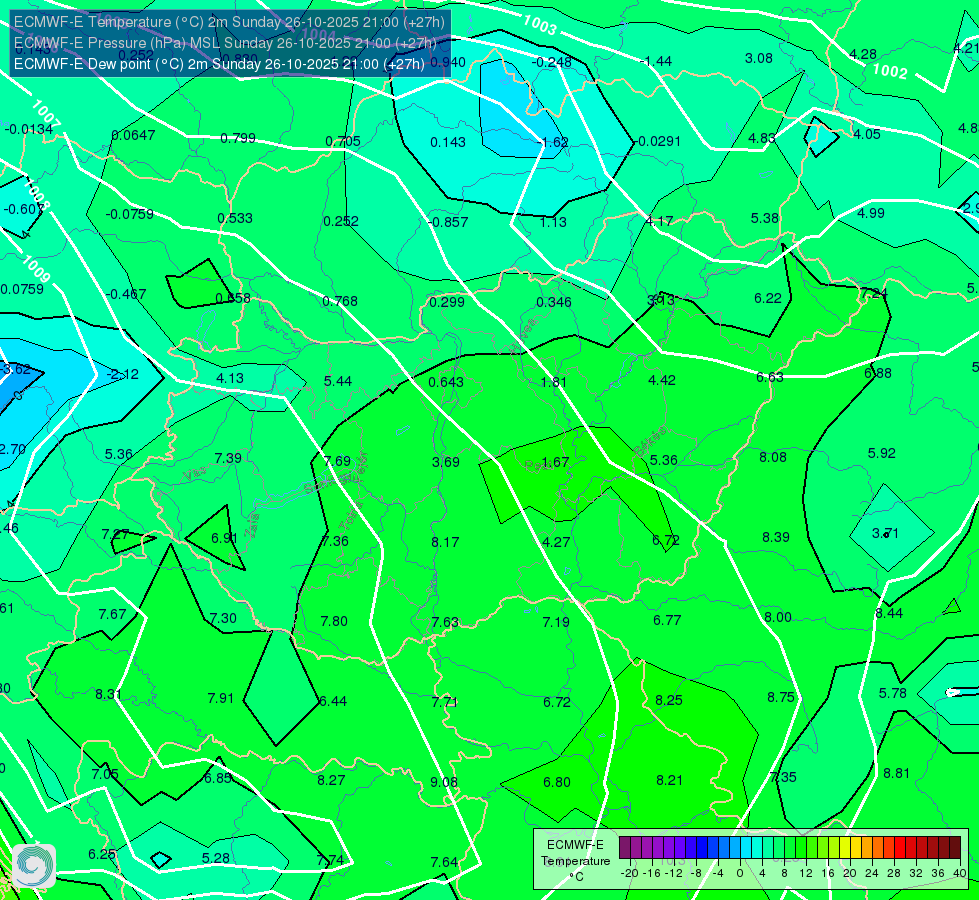Click the -1.44 temperature value
This screenshot has height=900, width=979.
point(656,61)
